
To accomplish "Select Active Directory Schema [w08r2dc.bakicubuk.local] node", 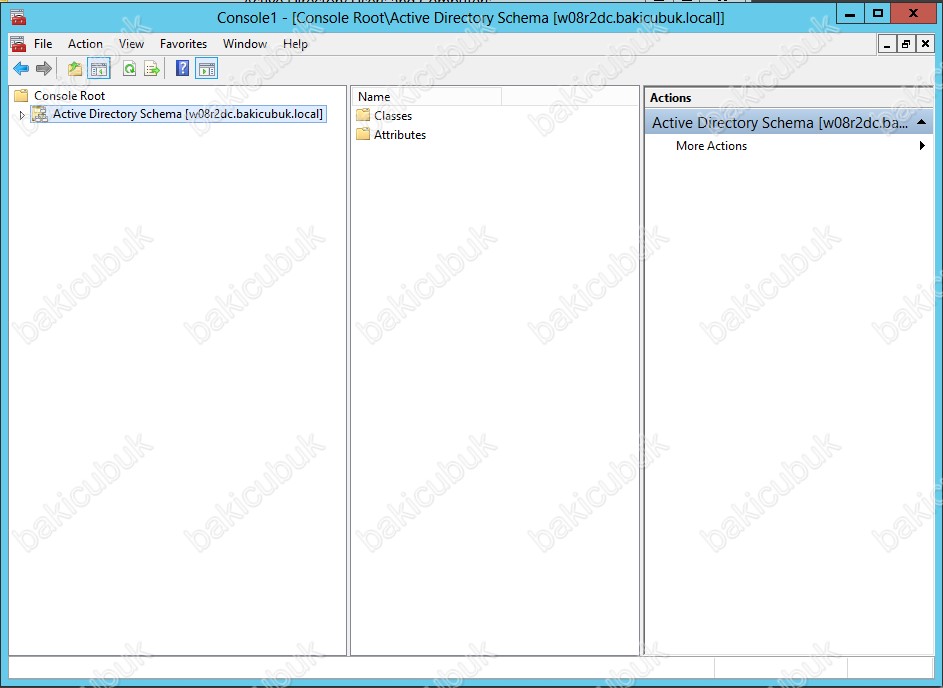I will (x=188, y=114).
